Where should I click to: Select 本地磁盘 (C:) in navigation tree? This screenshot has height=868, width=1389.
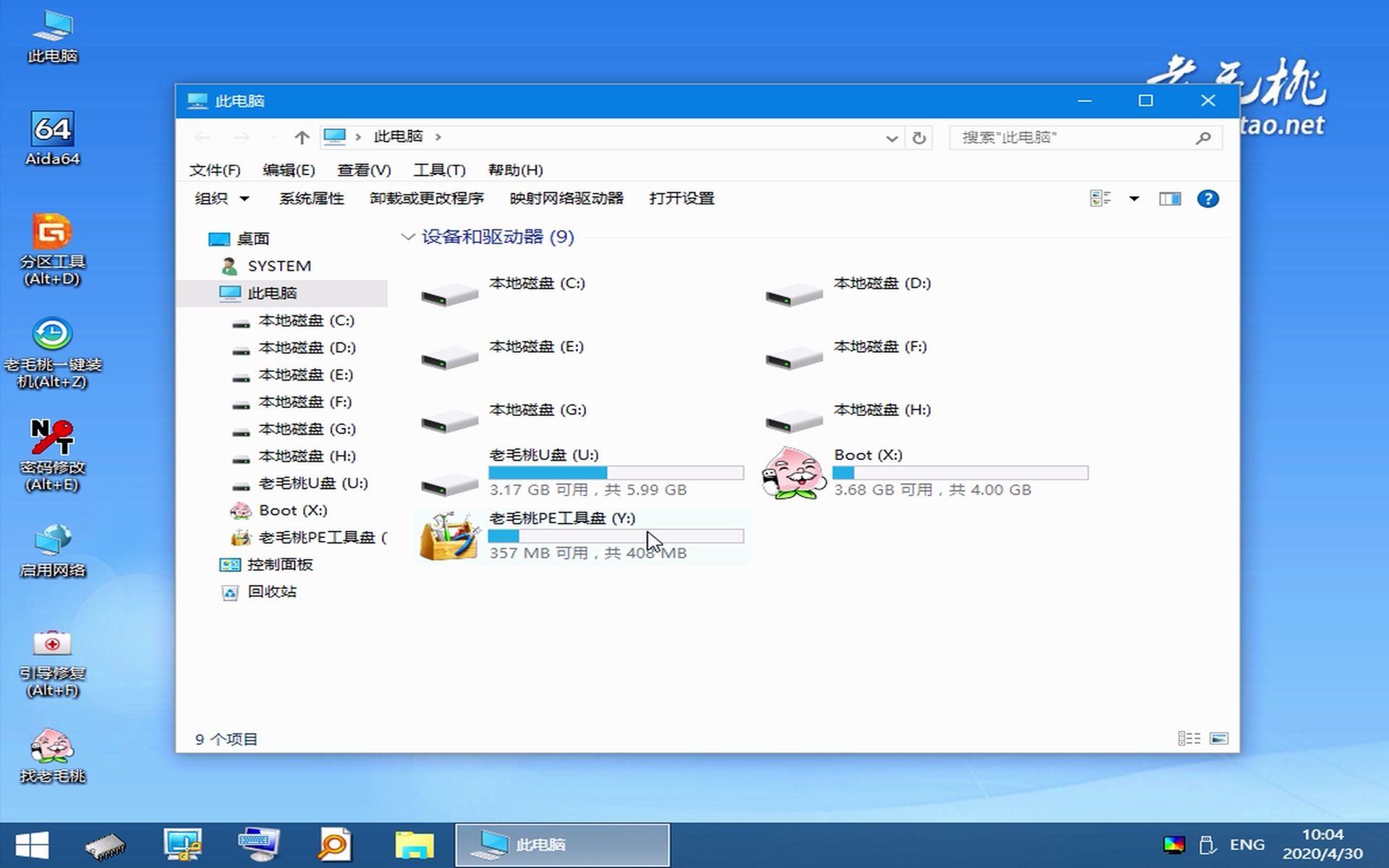pos(306,320)
